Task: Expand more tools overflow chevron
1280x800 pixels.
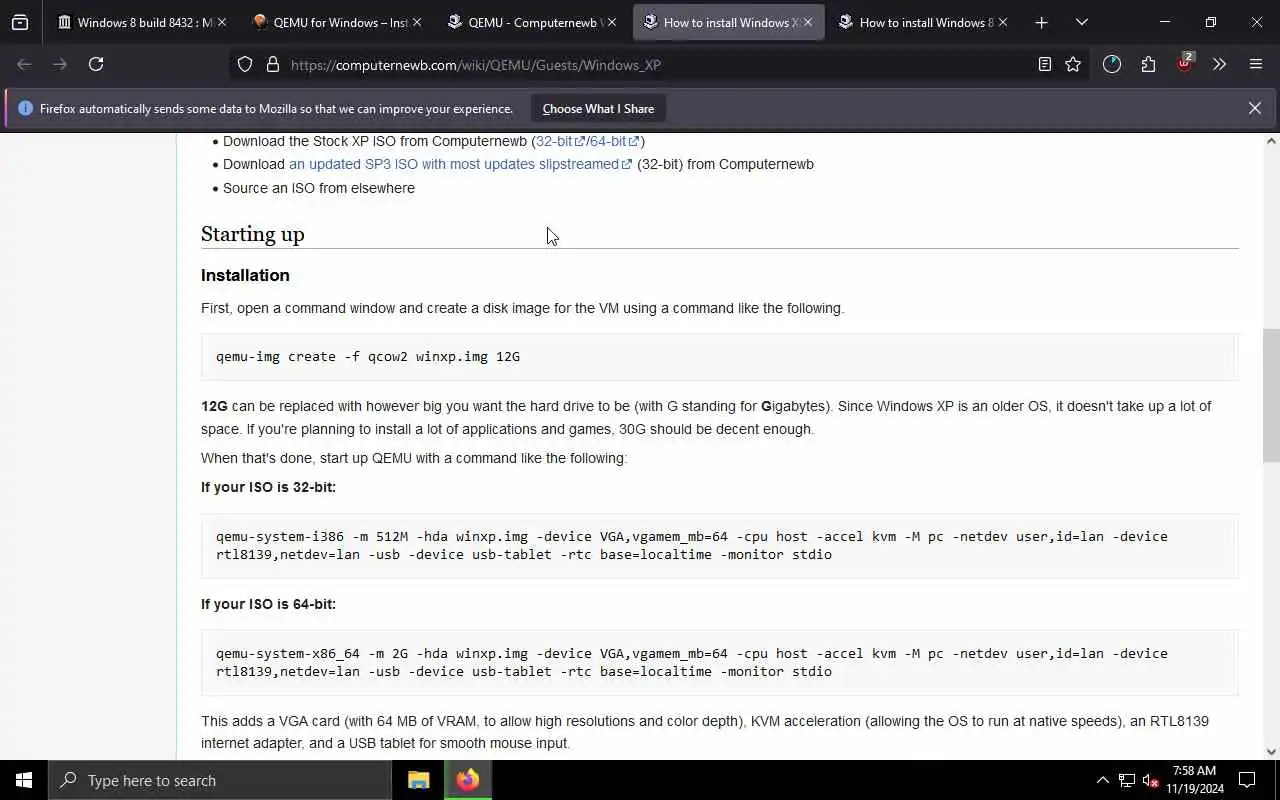Action: (x=1220, y=64)
